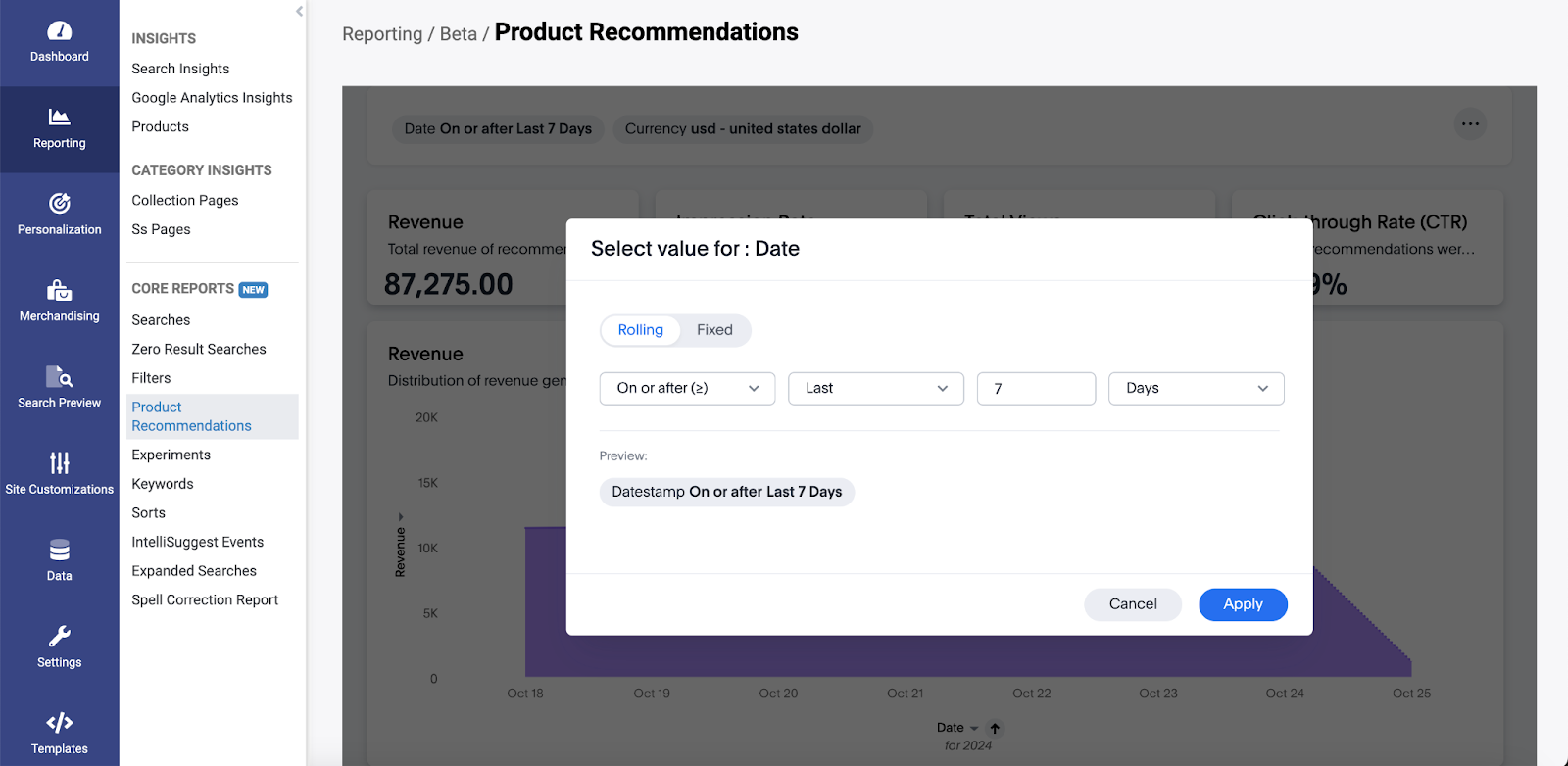Open Expanded Searches report

(194, 571)
